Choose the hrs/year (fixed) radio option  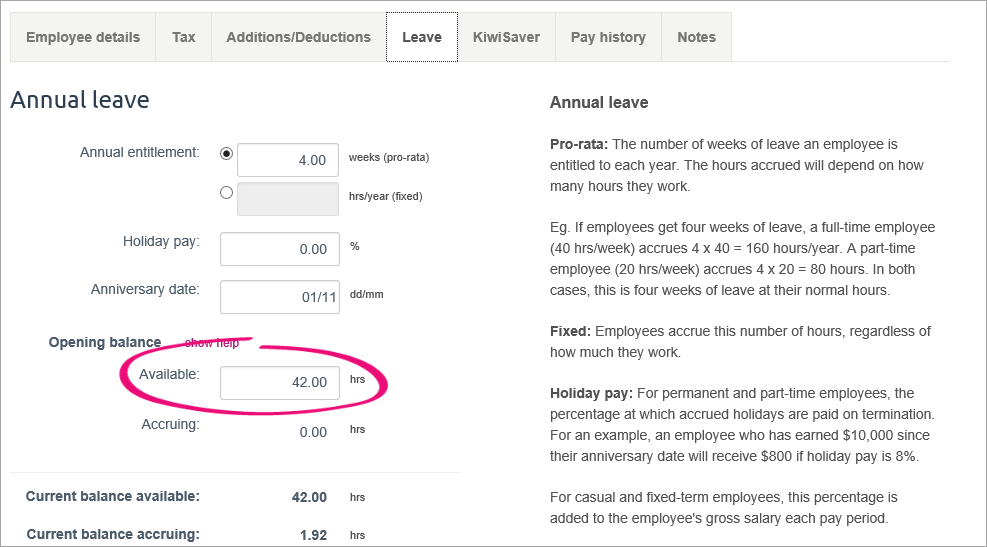(x=226, y=193)
